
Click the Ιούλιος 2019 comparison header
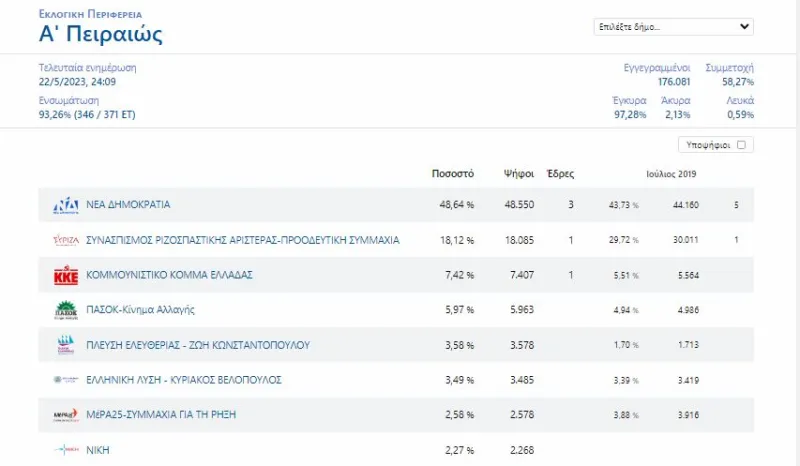tap(671, 174)
